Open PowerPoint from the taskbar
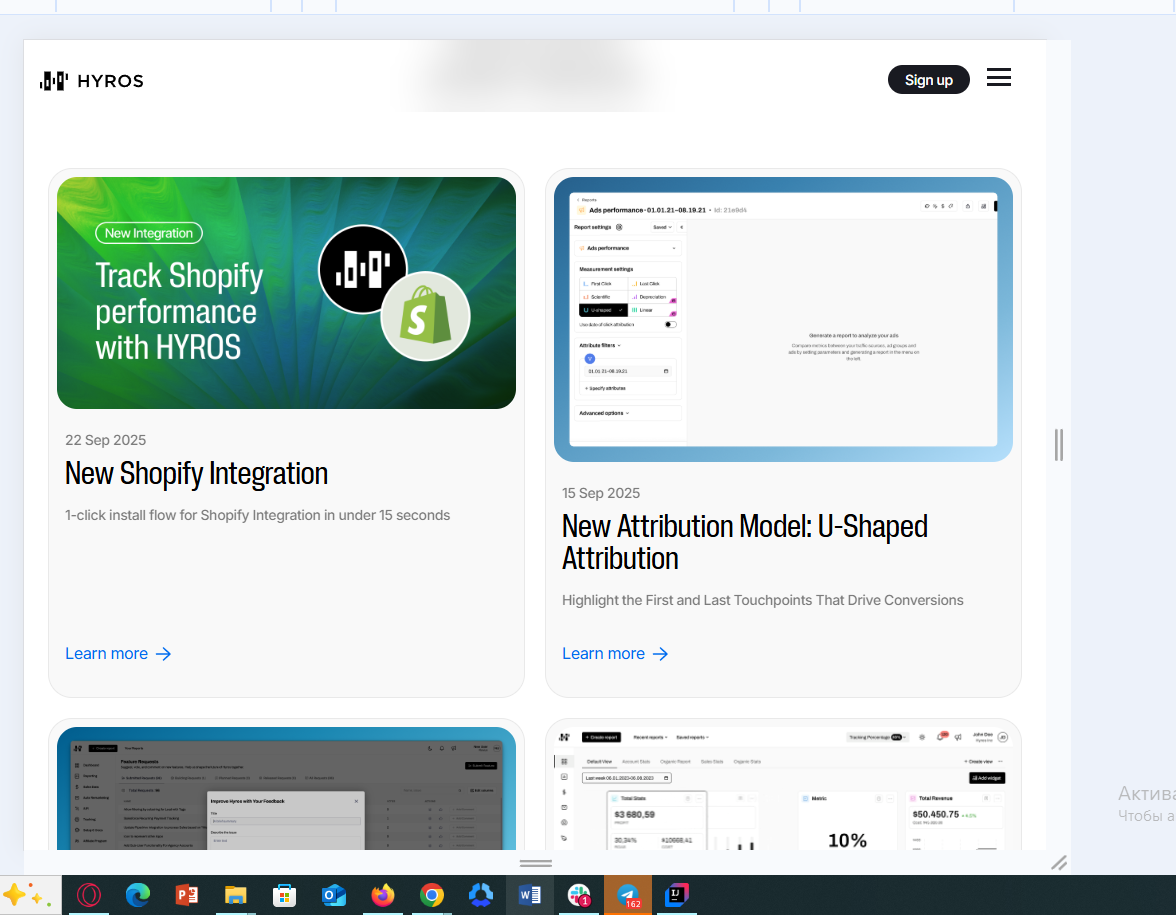Viewport: 1176px width, 915px height. tap(187, 895)
